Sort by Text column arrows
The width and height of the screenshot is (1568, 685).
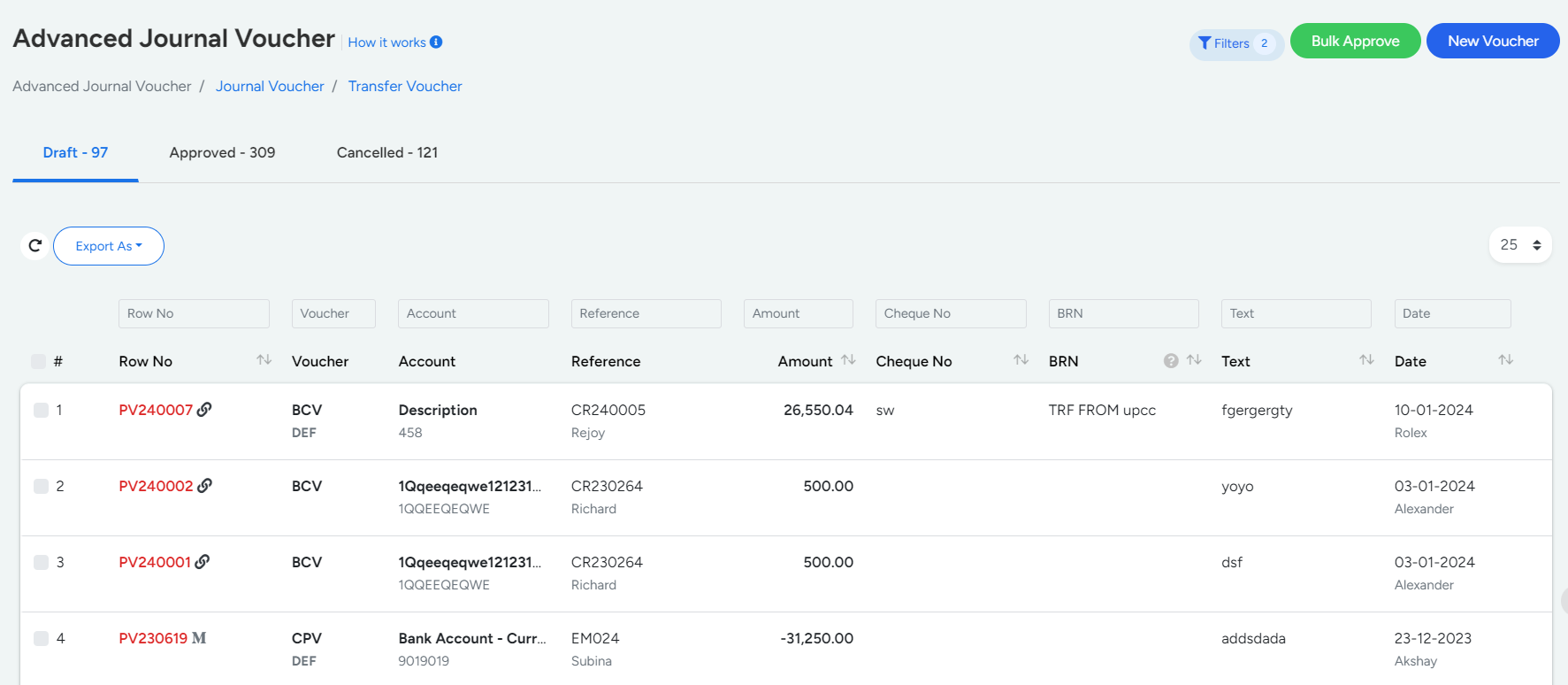[1366, 359]
